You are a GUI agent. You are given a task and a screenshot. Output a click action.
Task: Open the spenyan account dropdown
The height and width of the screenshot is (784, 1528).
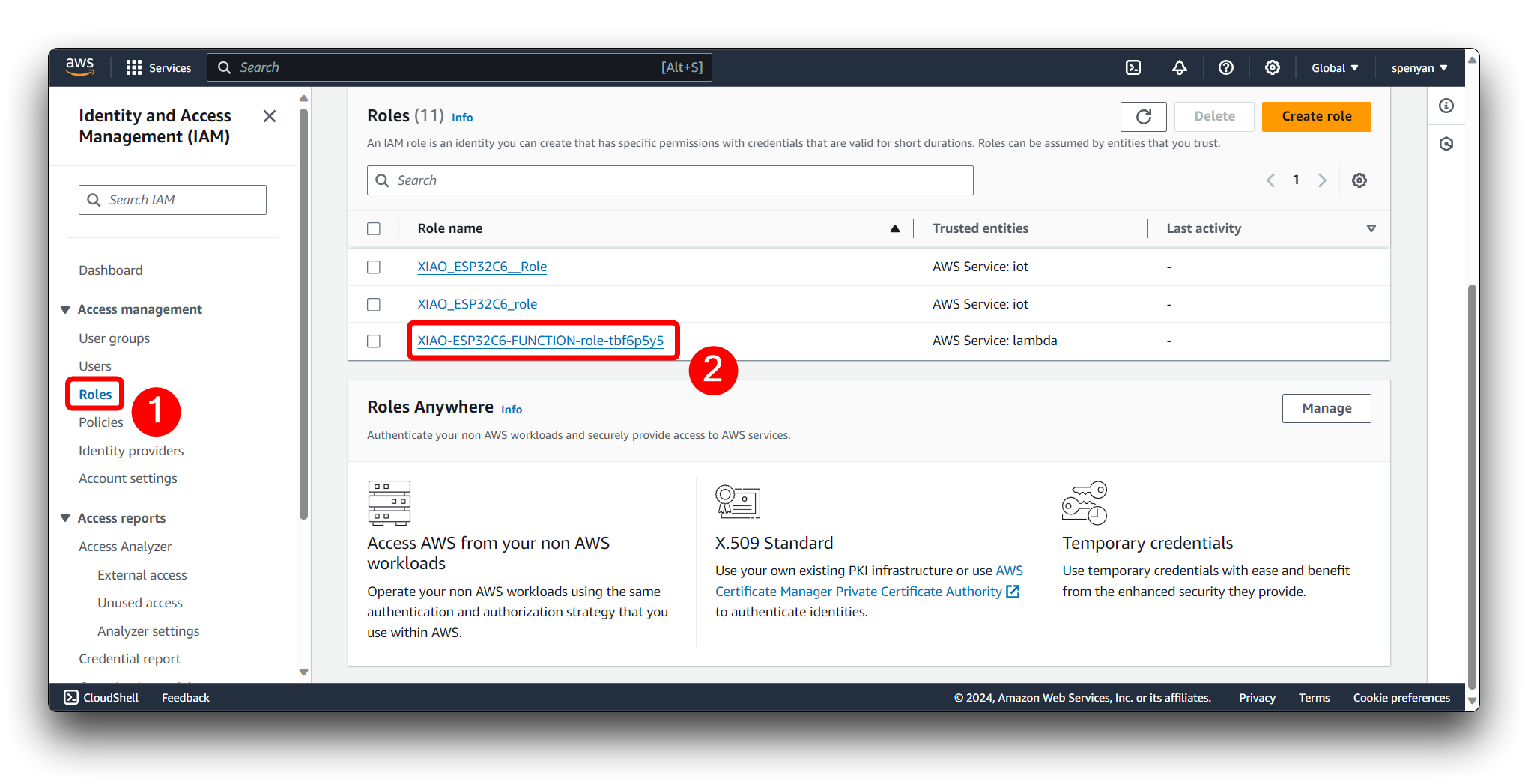point(1419,67)
